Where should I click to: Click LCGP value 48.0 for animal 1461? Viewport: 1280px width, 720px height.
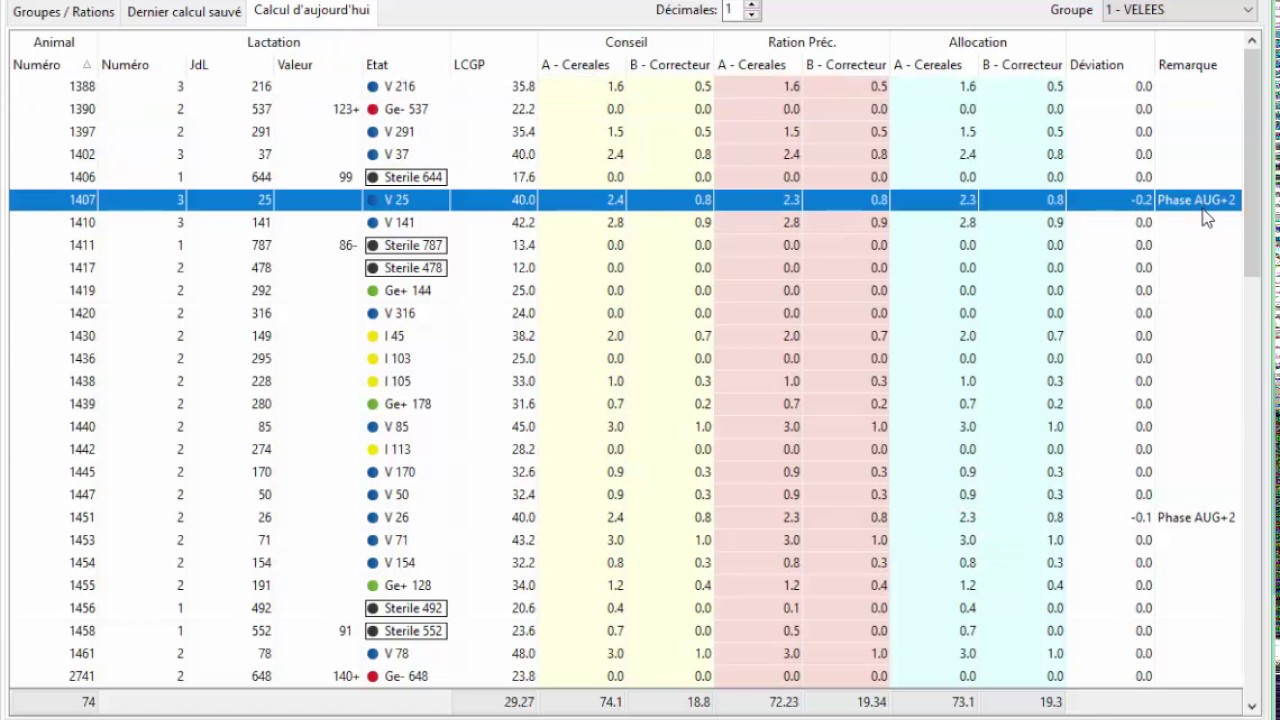tap(523, 654)
